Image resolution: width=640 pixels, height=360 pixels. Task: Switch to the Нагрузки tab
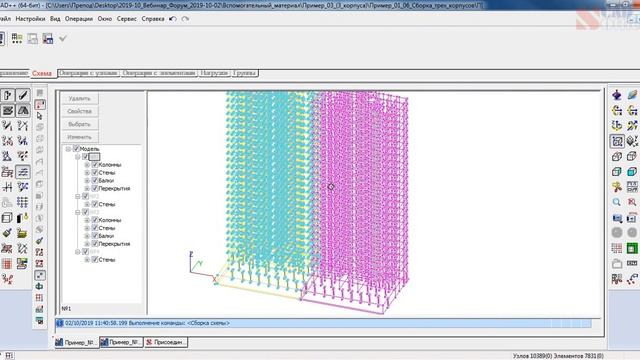click(214, 73)
